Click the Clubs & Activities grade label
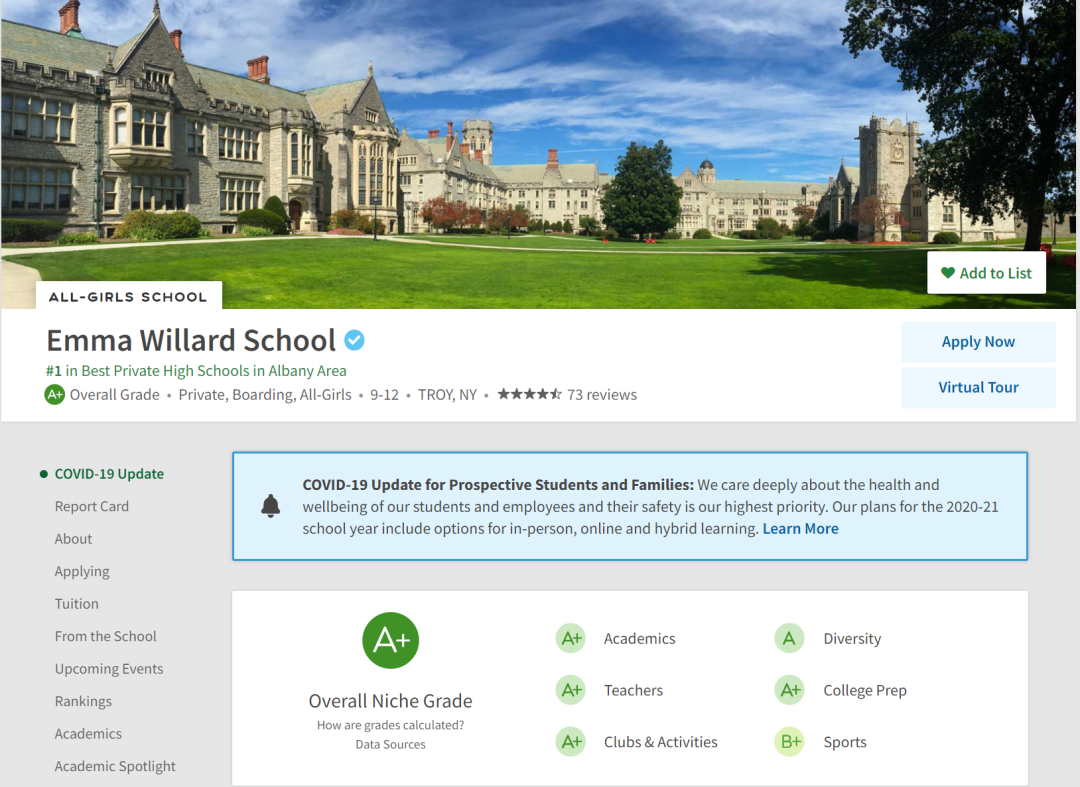Image resolution: width=1080 pixels, height=787 pixels. click(661, 742)
